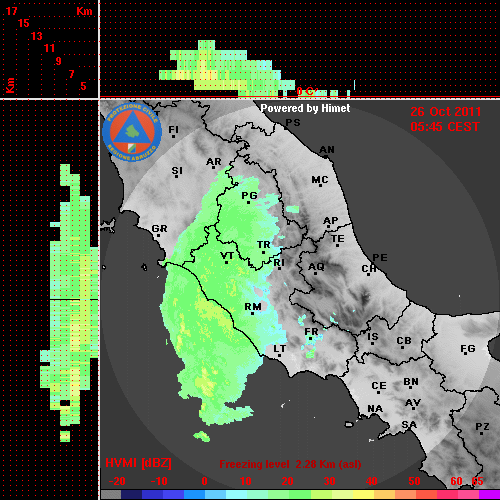The height and width of the screenshot is (500, 500).
Task: Click the PG city label
Action: point(249,195)
